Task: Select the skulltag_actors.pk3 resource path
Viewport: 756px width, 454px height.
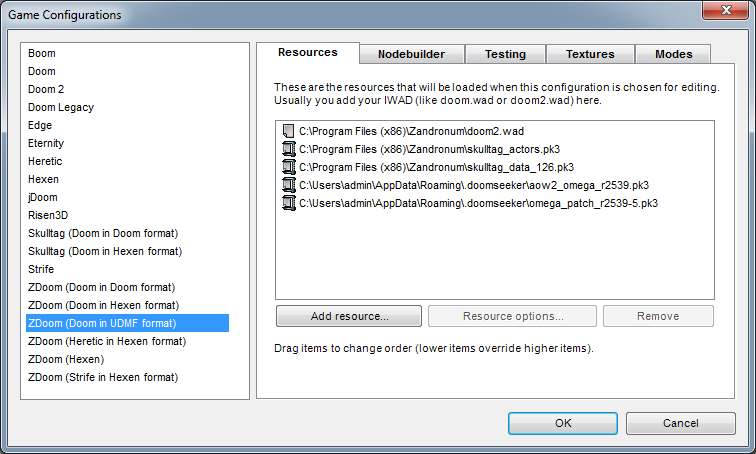Action: click(430, 149)
